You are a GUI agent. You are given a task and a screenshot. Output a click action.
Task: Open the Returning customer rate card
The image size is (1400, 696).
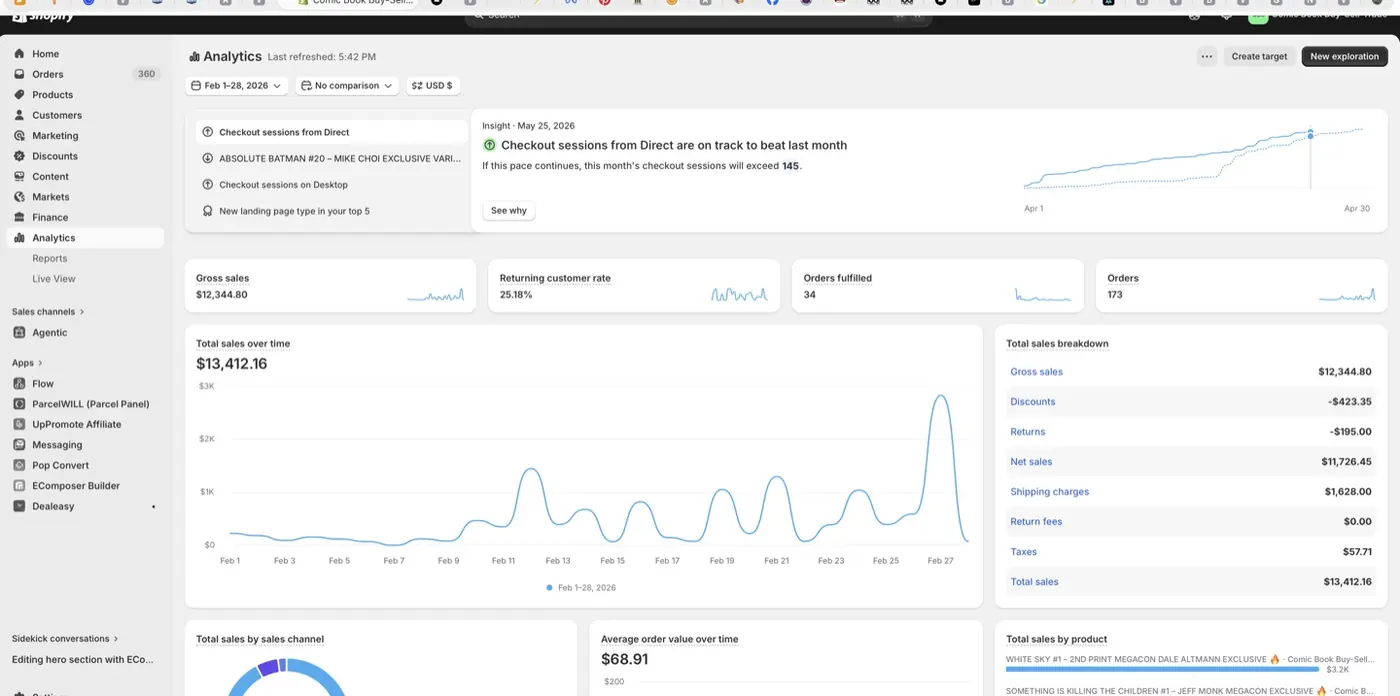(634, 286)
